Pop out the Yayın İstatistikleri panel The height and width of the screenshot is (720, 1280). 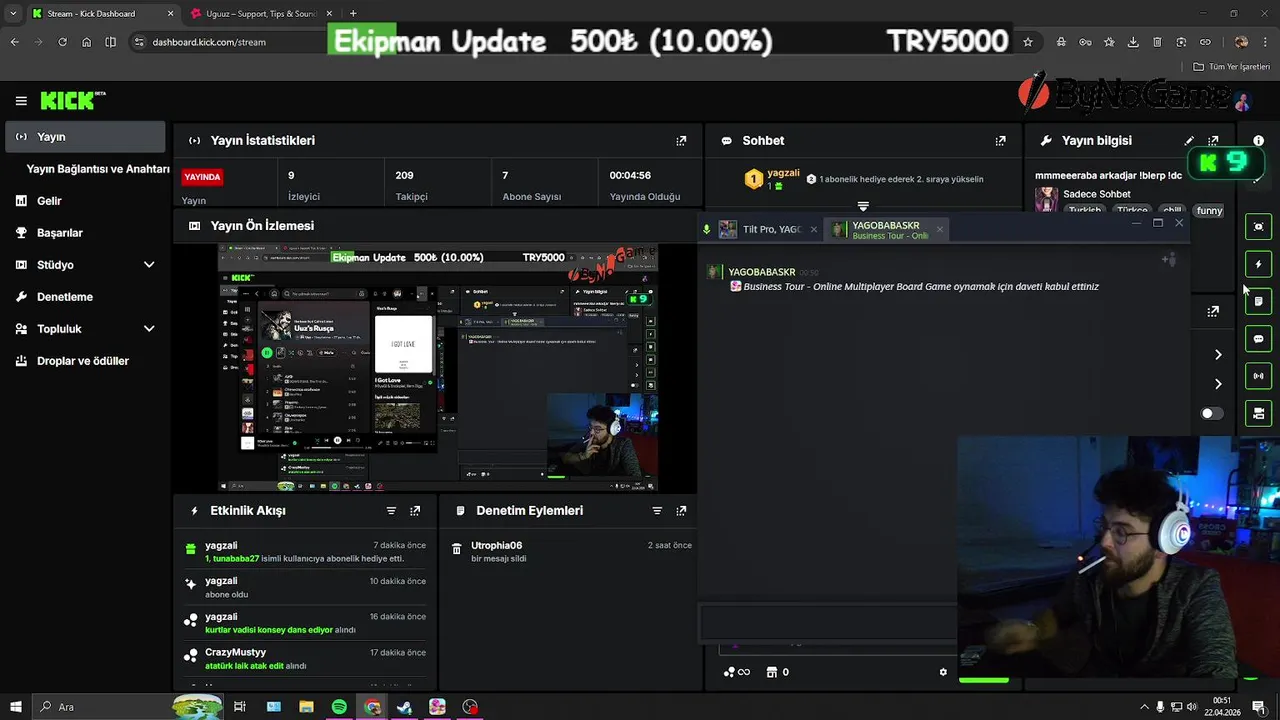point(681,141)
